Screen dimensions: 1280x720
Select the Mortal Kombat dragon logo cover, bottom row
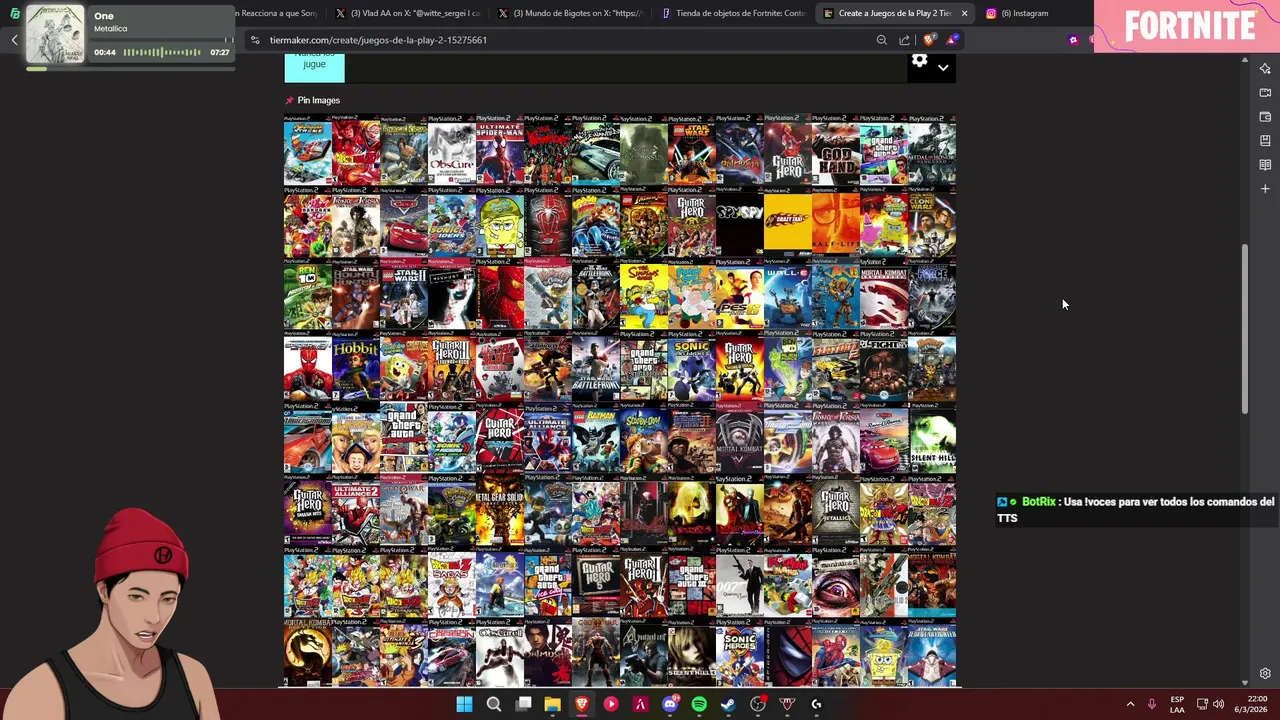(x=308, y=652)
